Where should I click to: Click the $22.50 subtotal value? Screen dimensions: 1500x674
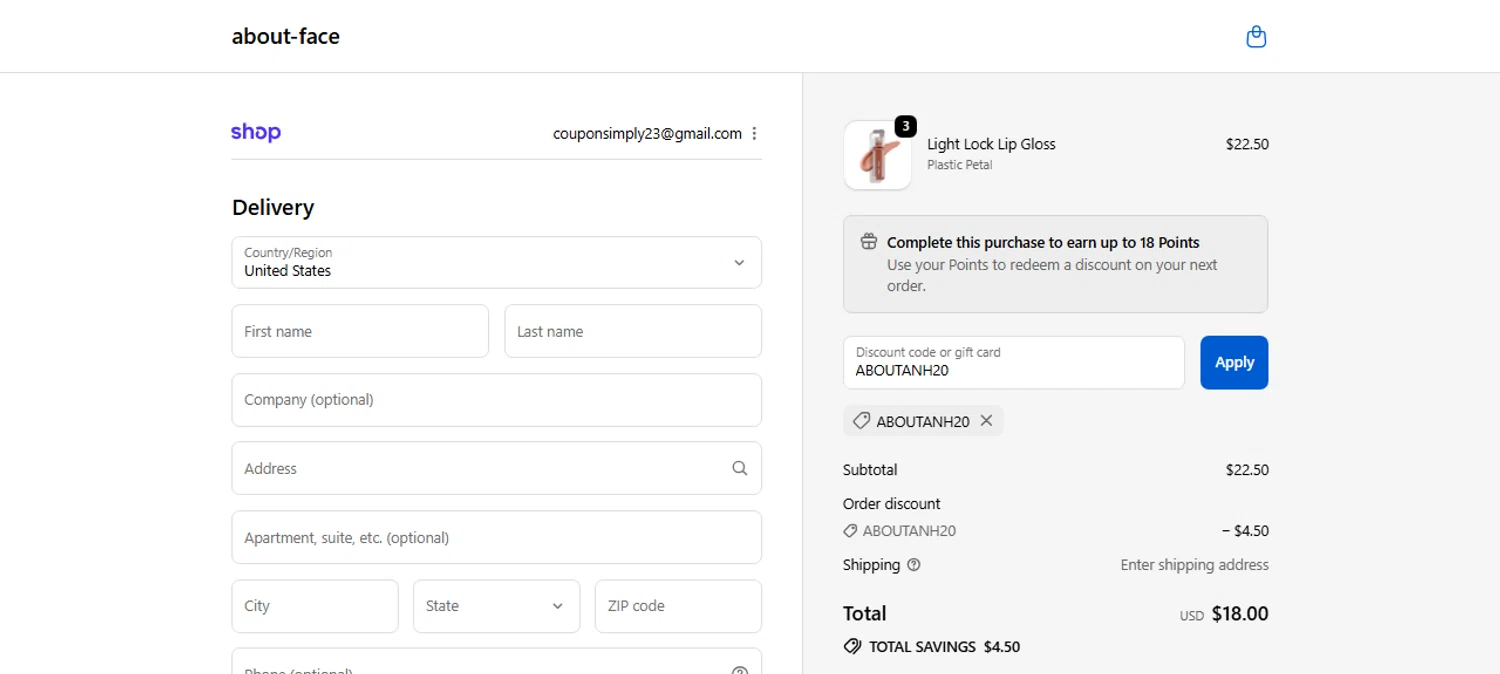coord(1247,470)
